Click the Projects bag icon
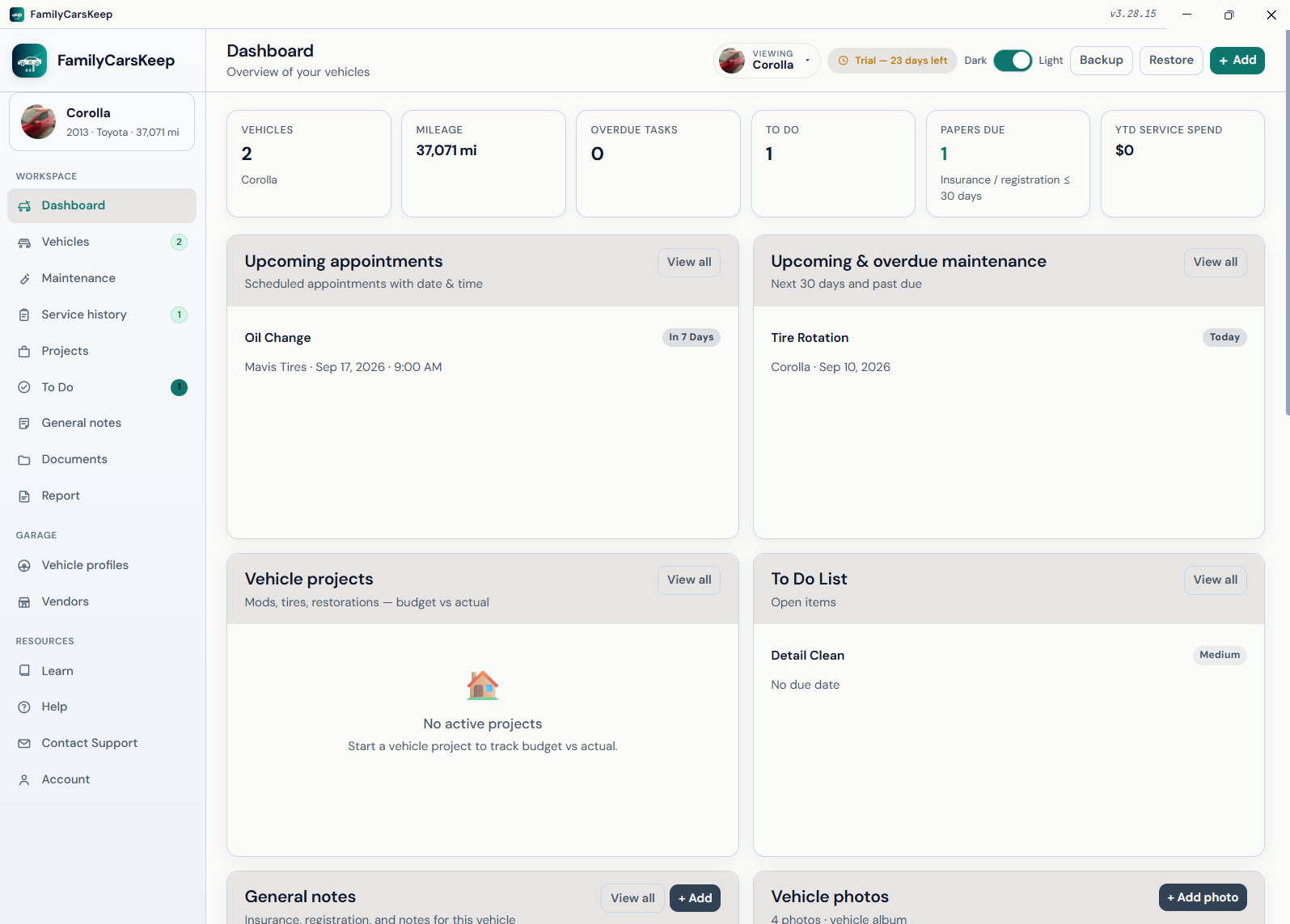1290x924 pixels. pos(24,352)
